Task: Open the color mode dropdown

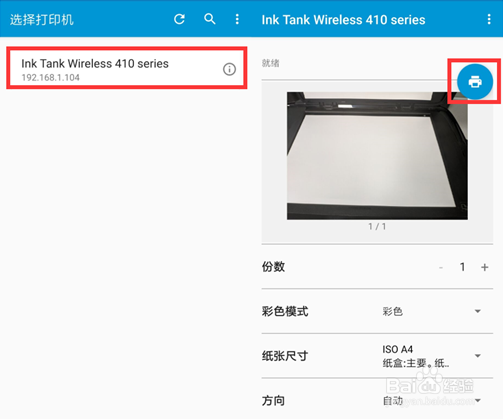Action: click(432, 311)
